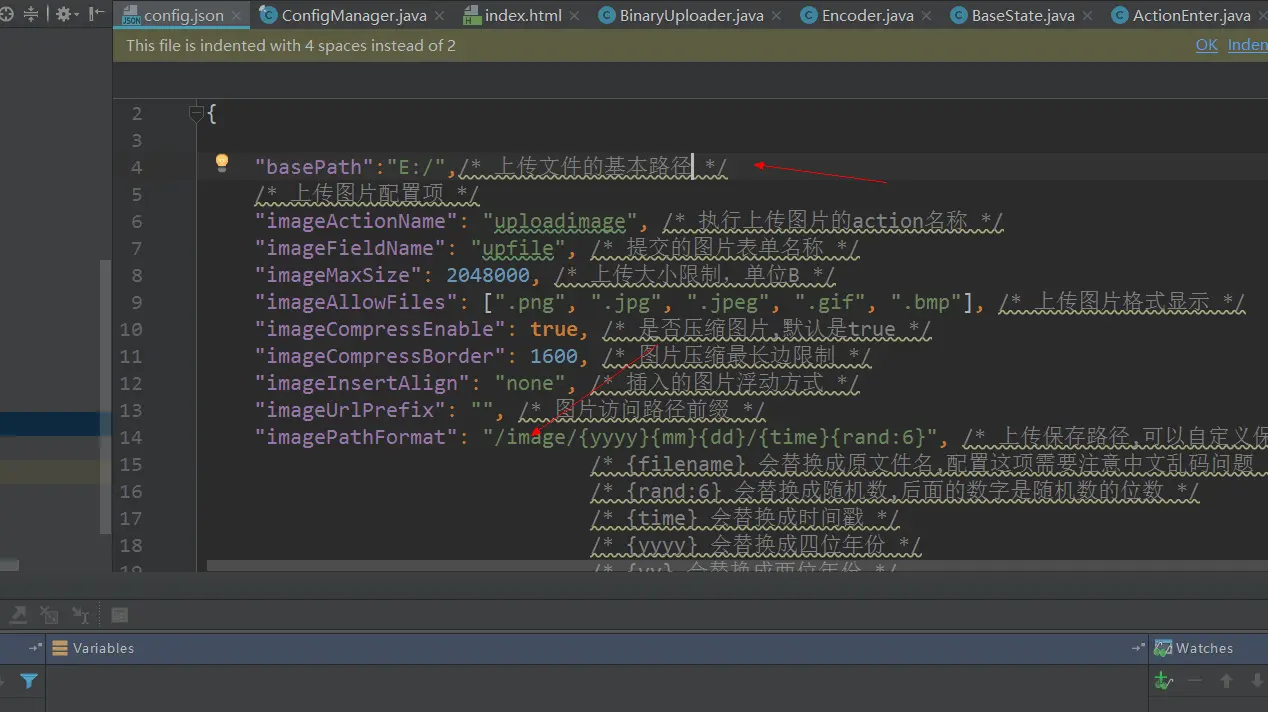Click the Hide panel icon beside the gear
The width and height of the screenshot is (1268, 712).
[x=96, y=14]
